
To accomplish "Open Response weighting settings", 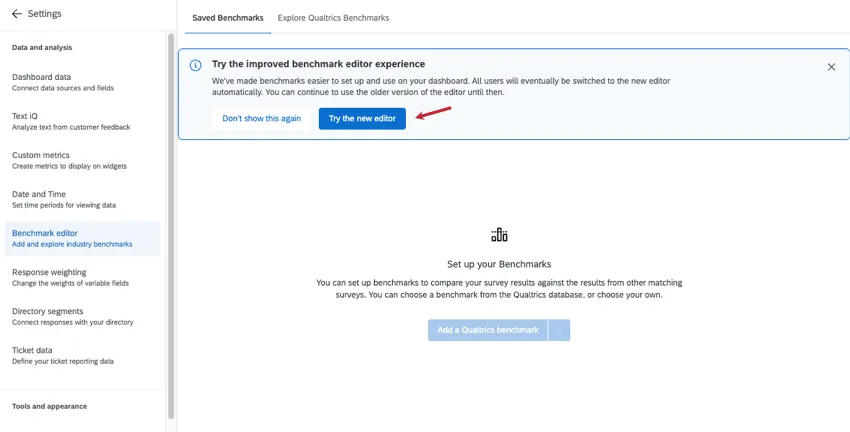I will (82, 278).
